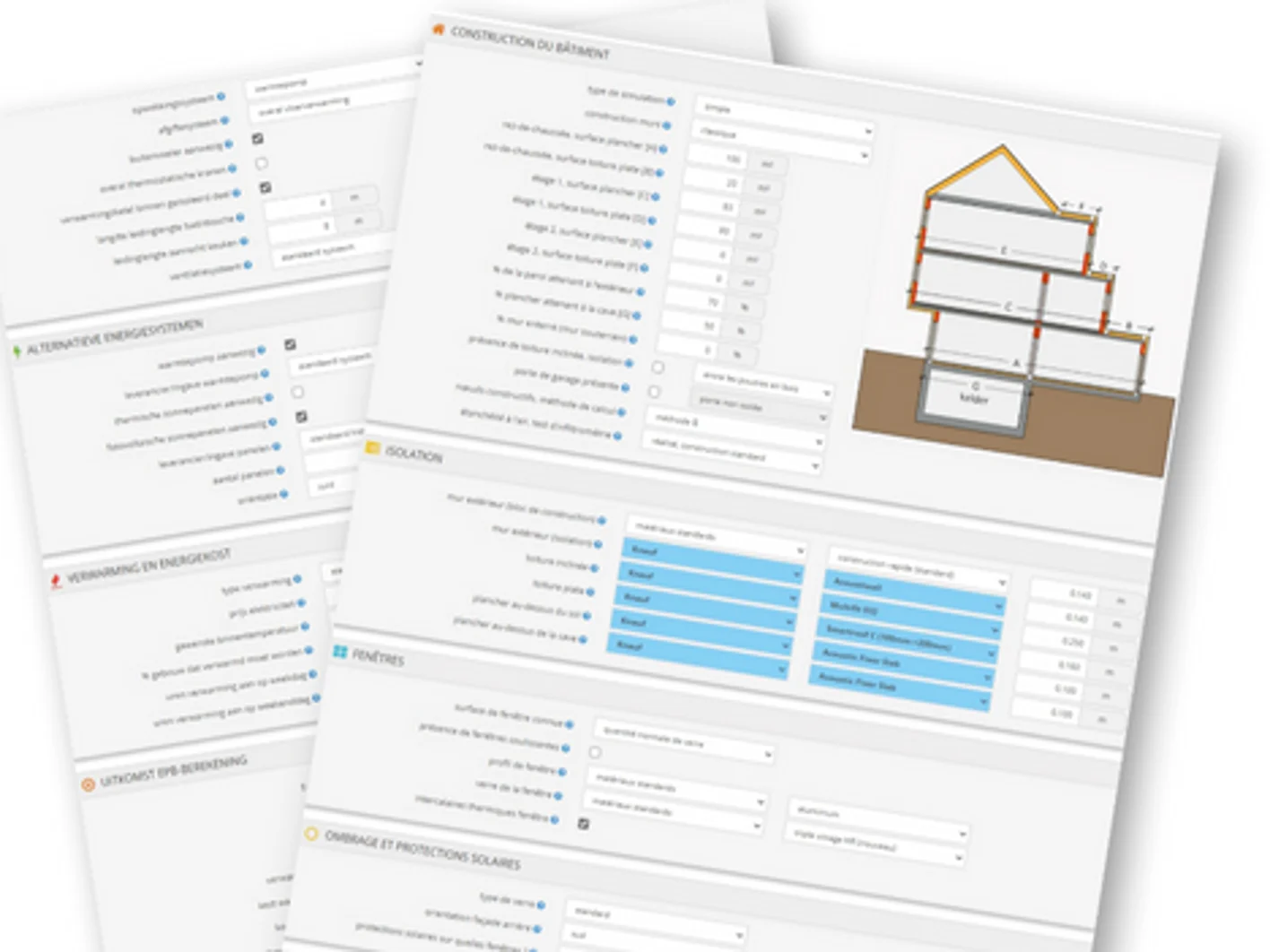Viewport: 1270px width, 952px height.
Task: Open help icon for profil de fenêtre
Action: pos(562,771)
